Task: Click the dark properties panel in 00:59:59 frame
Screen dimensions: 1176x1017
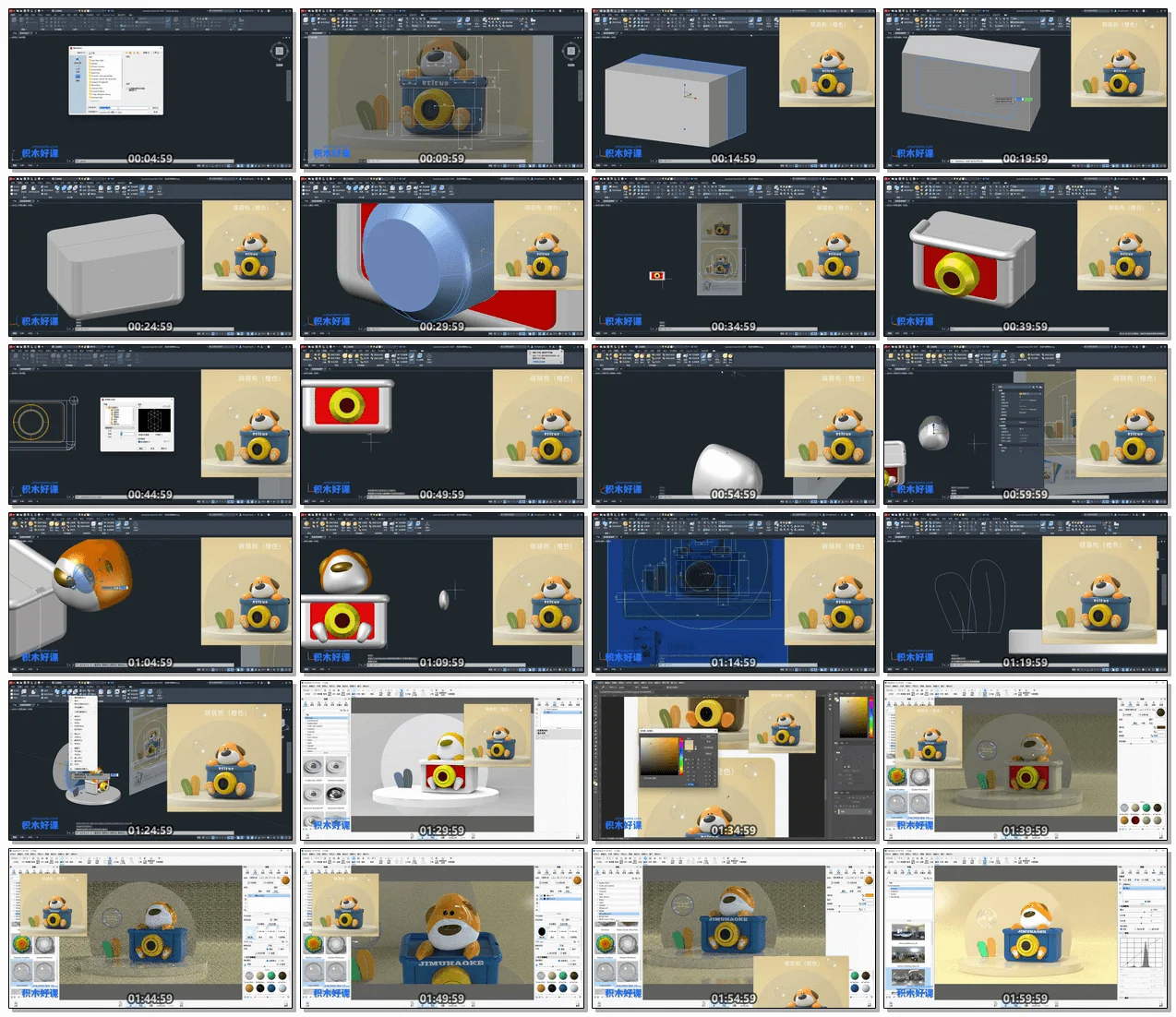Action: (1021, 434)
